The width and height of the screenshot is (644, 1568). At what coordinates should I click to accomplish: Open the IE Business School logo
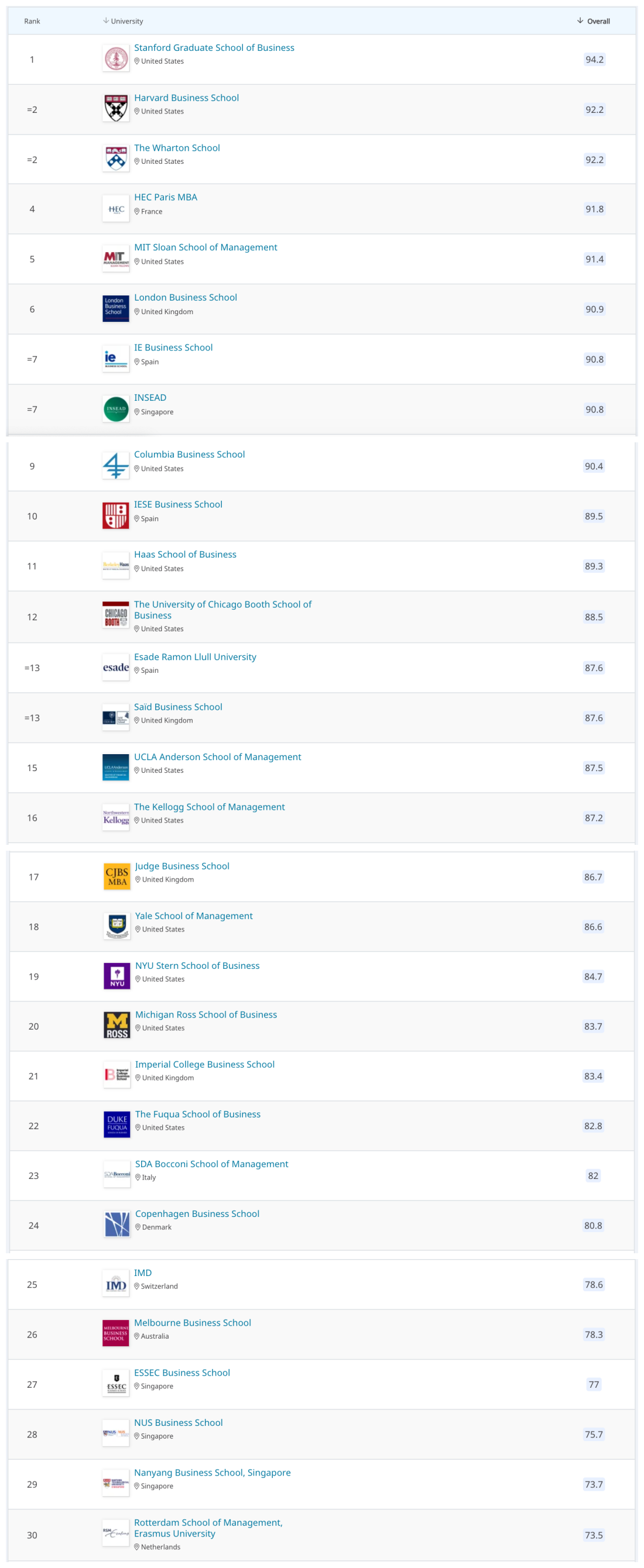coord(116,359)
